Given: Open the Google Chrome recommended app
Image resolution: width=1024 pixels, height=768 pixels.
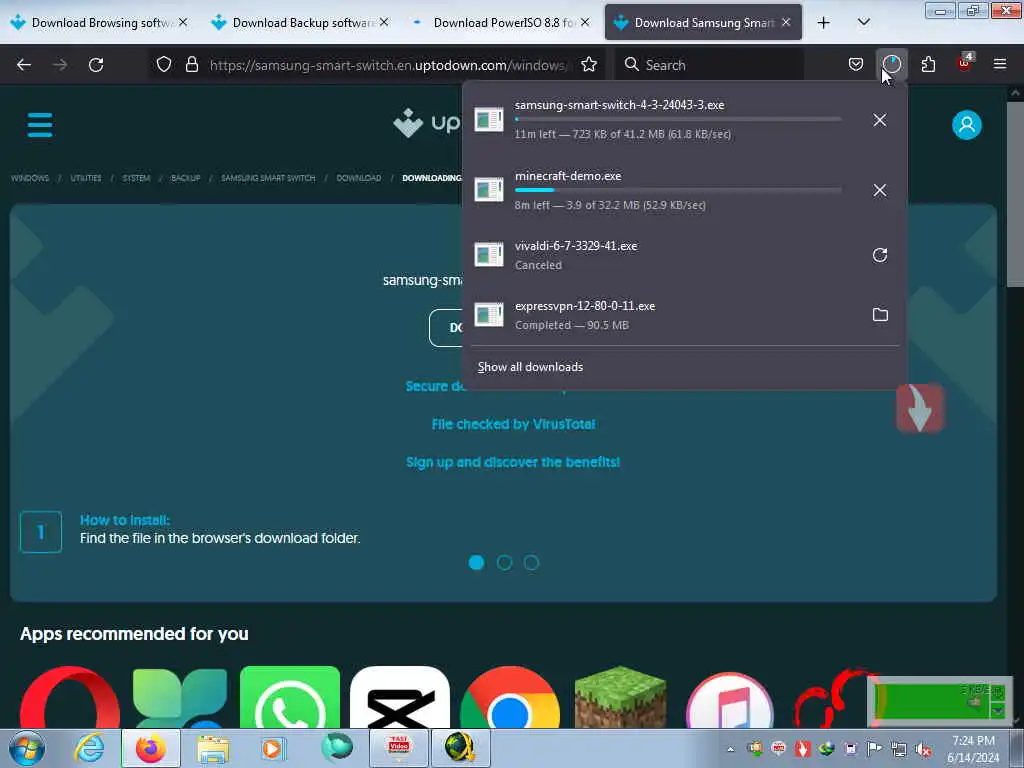Looking at the screenshot, I should coord(510,697).
